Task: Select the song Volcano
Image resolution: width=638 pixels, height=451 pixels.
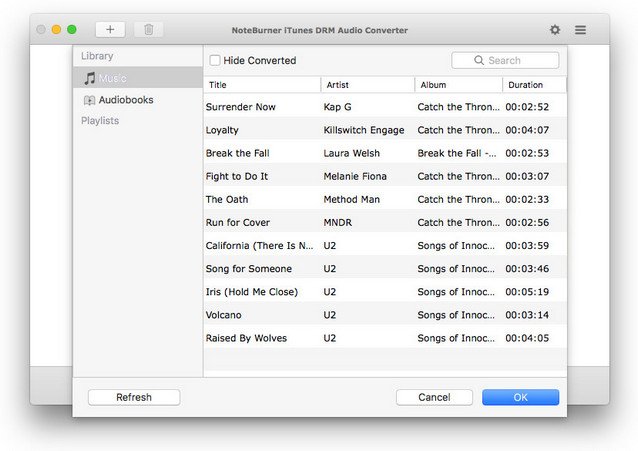Action: pos(223,315)
